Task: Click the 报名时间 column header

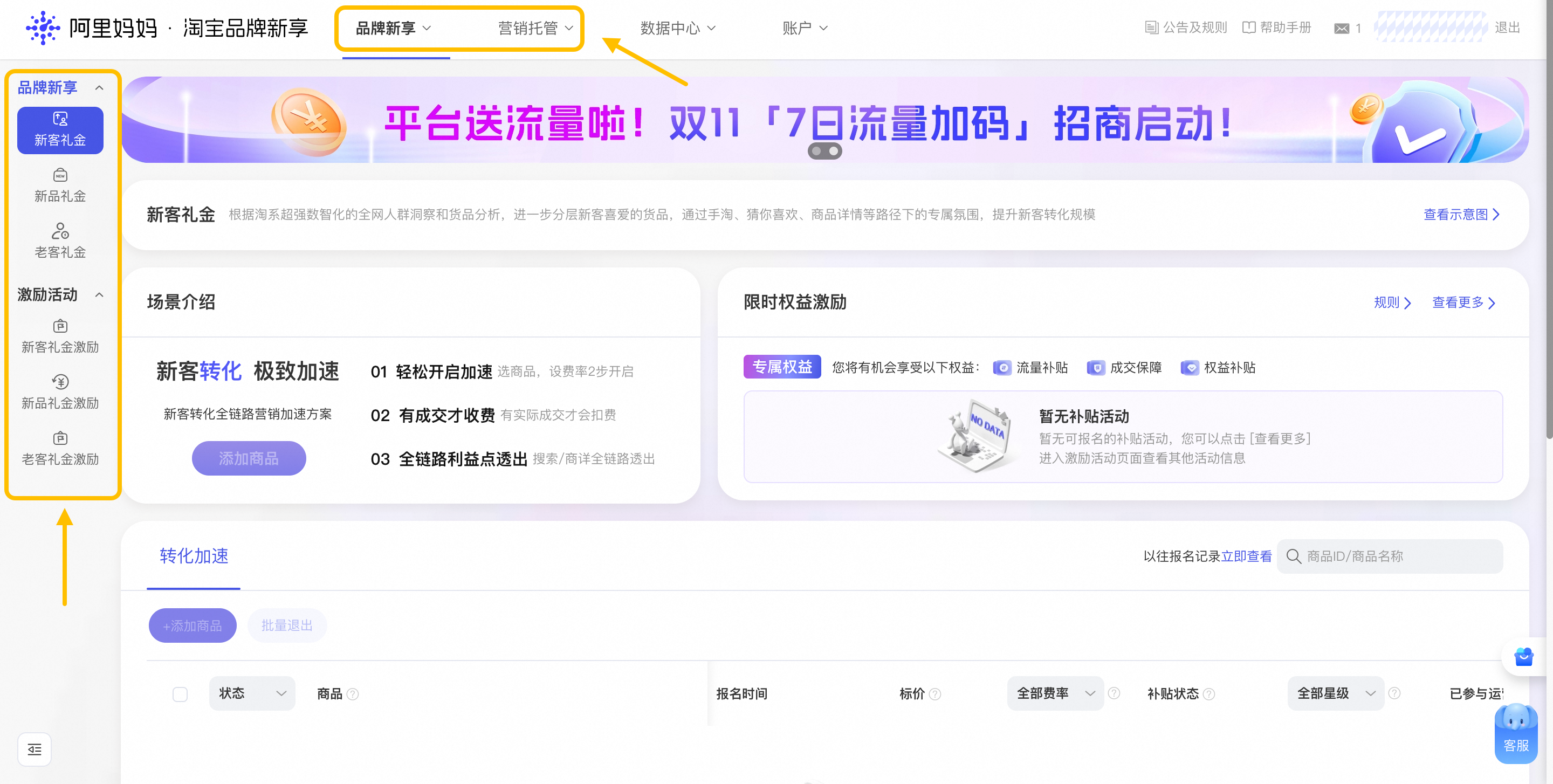Action: pyautogui.click(x=741, y=694)
